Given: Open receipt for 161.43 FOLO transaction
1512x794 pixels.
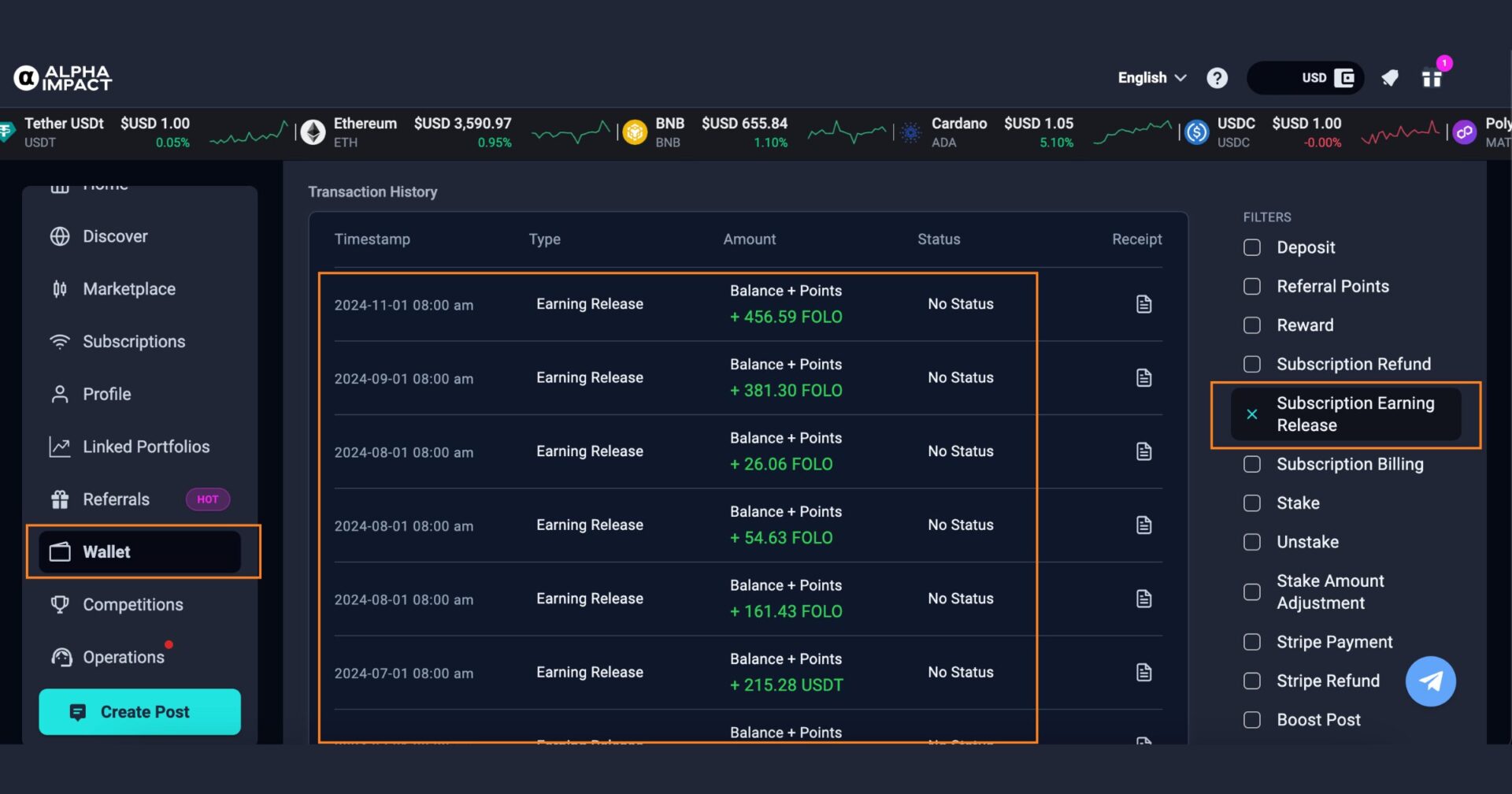Looking at the screenshot, I should click(1144, 599).
